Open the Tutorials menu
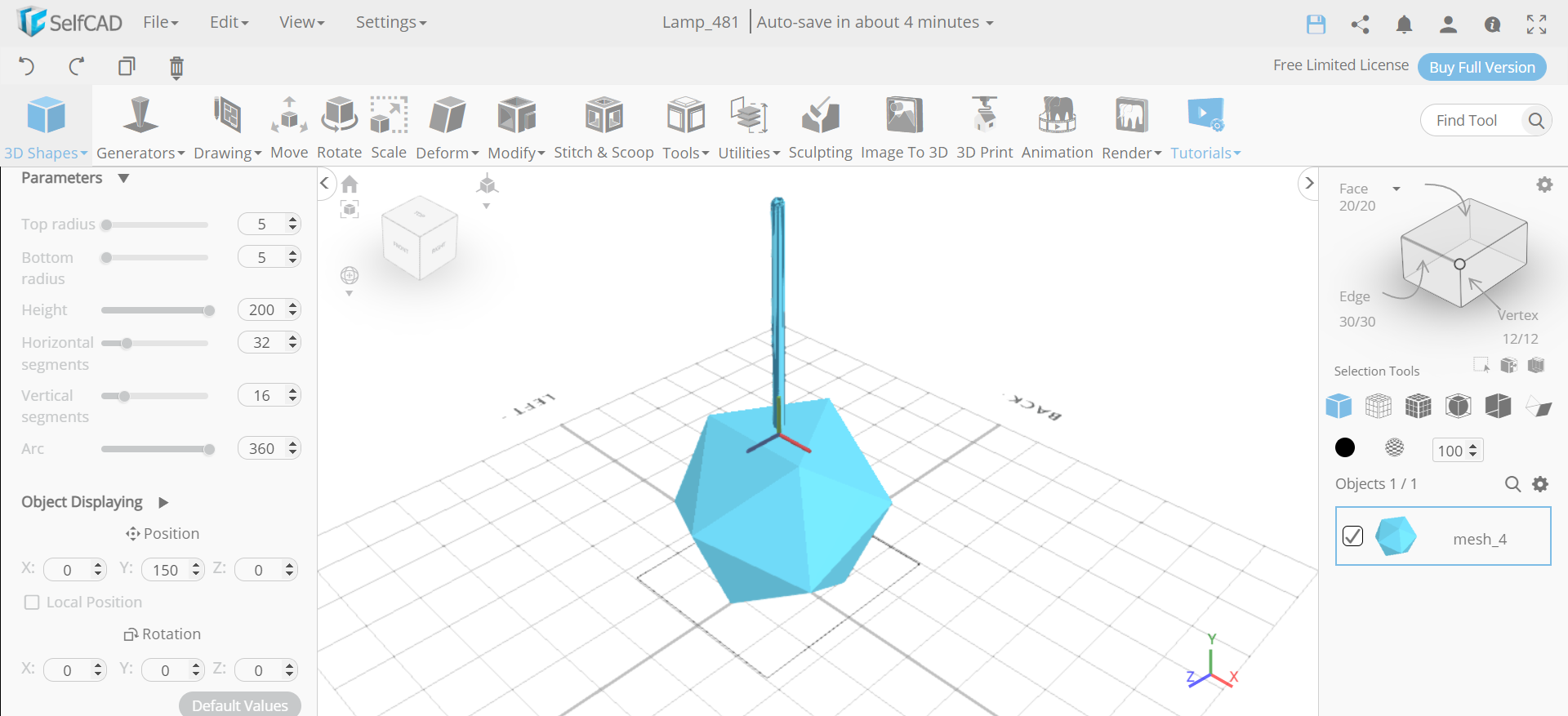This screenshot has width=1568, height=716. pyautogui.click(x=1205, y=127)
